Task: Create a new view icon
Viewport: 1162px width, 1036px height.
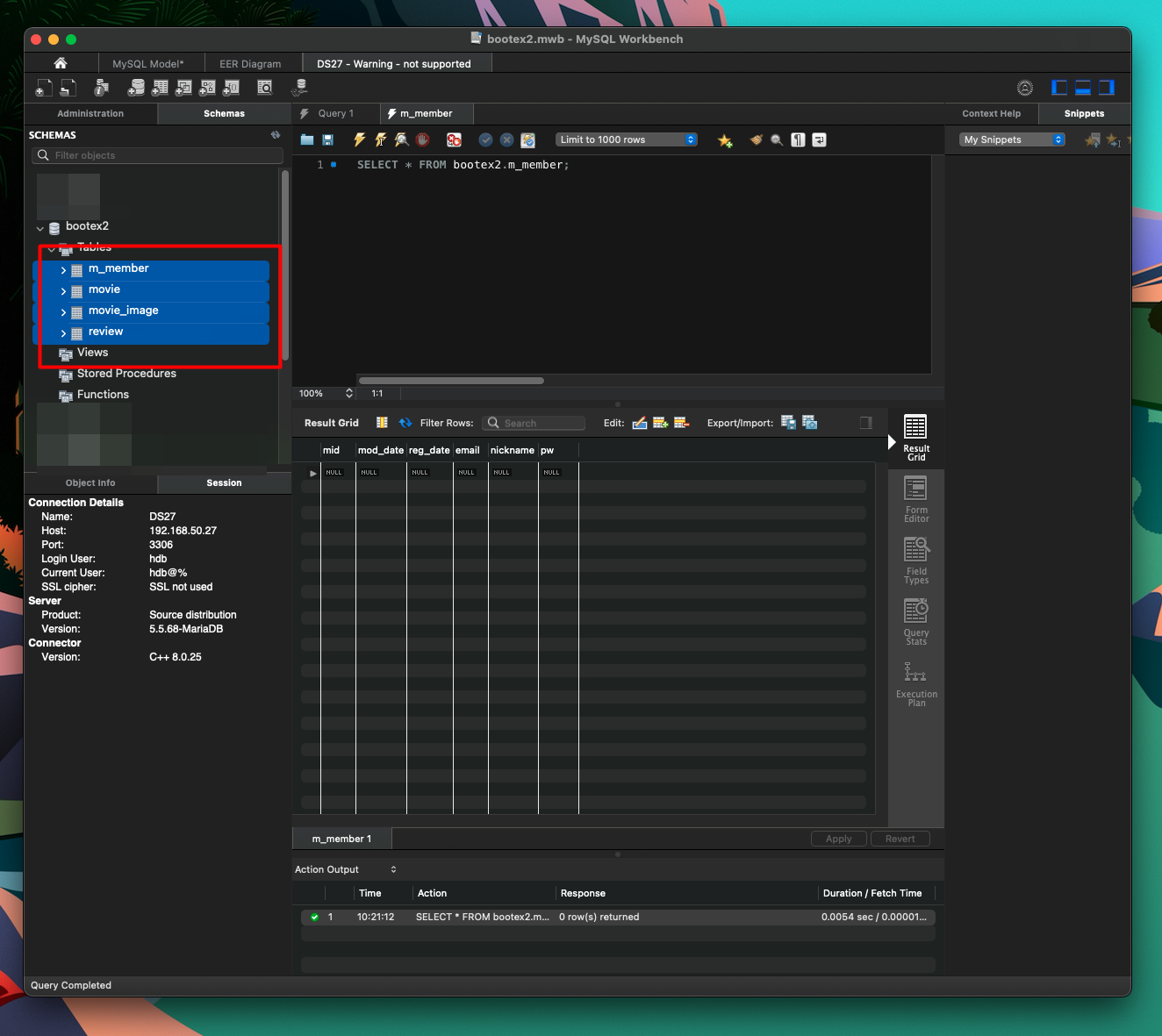Action: [x=183, y=88]
